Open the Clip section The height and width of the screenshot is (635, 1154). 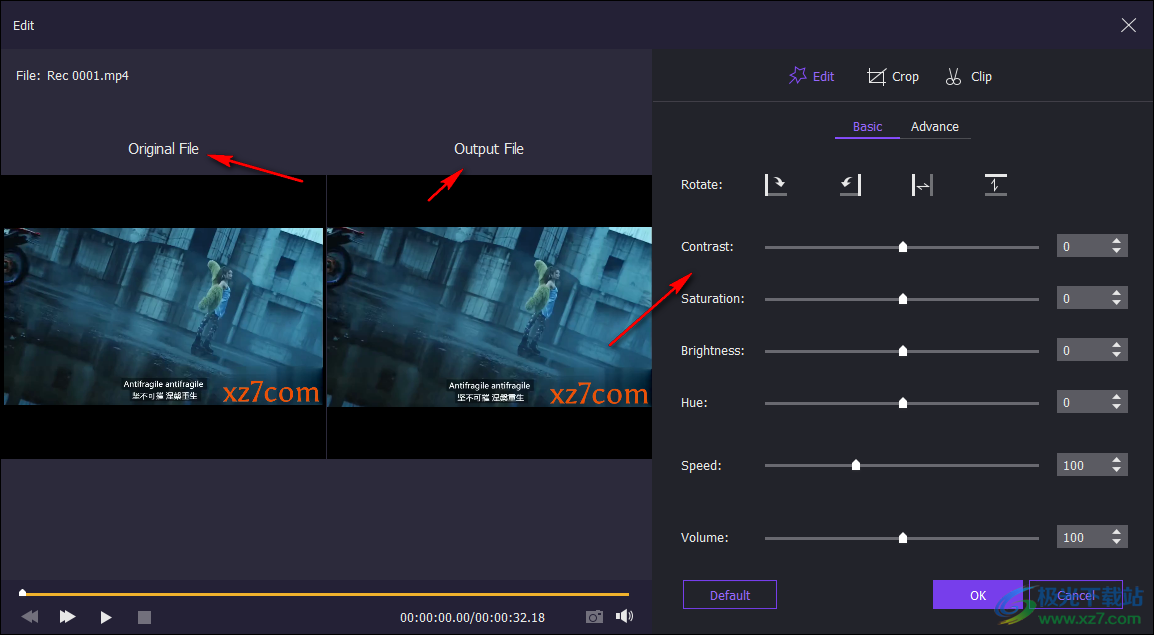[969, 77]
